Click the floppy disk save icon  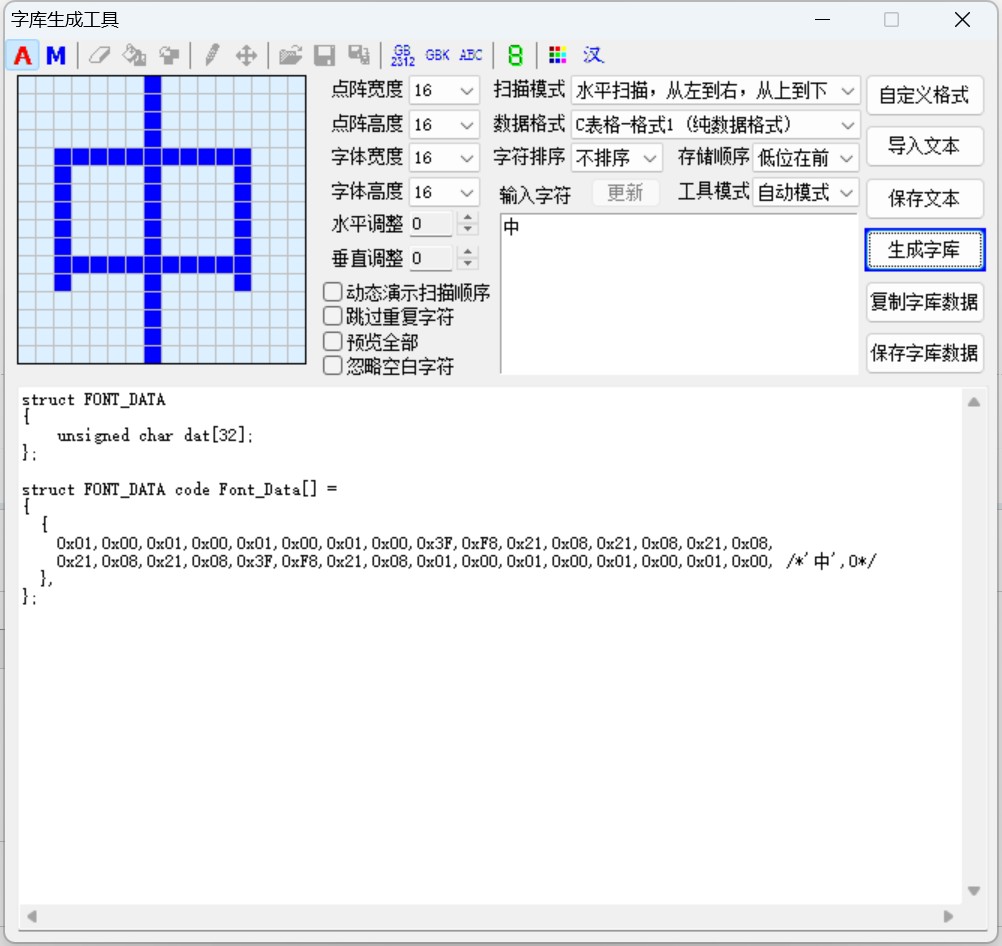tap(325, 56)
